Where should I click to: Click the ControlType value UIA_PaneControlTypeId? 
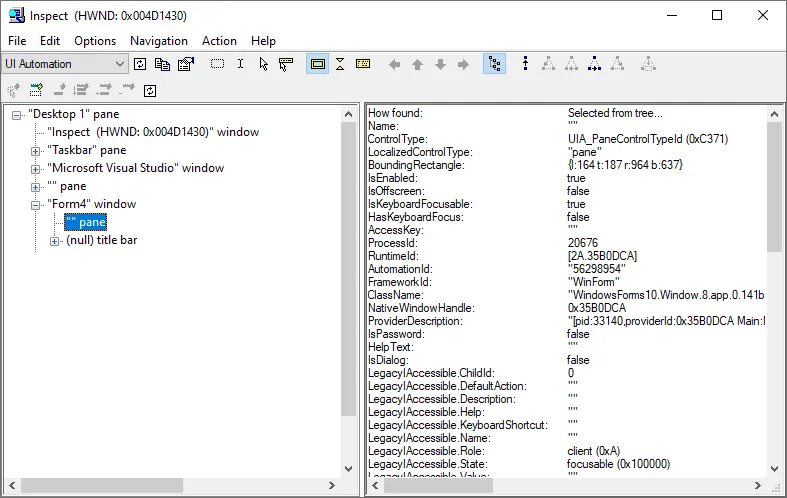click(x=648, y=139)
